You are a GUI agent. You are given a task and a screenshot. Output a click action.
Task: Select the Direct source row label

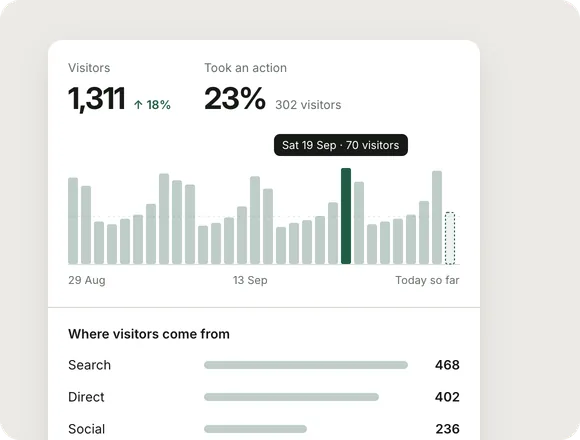pos(86,397)
